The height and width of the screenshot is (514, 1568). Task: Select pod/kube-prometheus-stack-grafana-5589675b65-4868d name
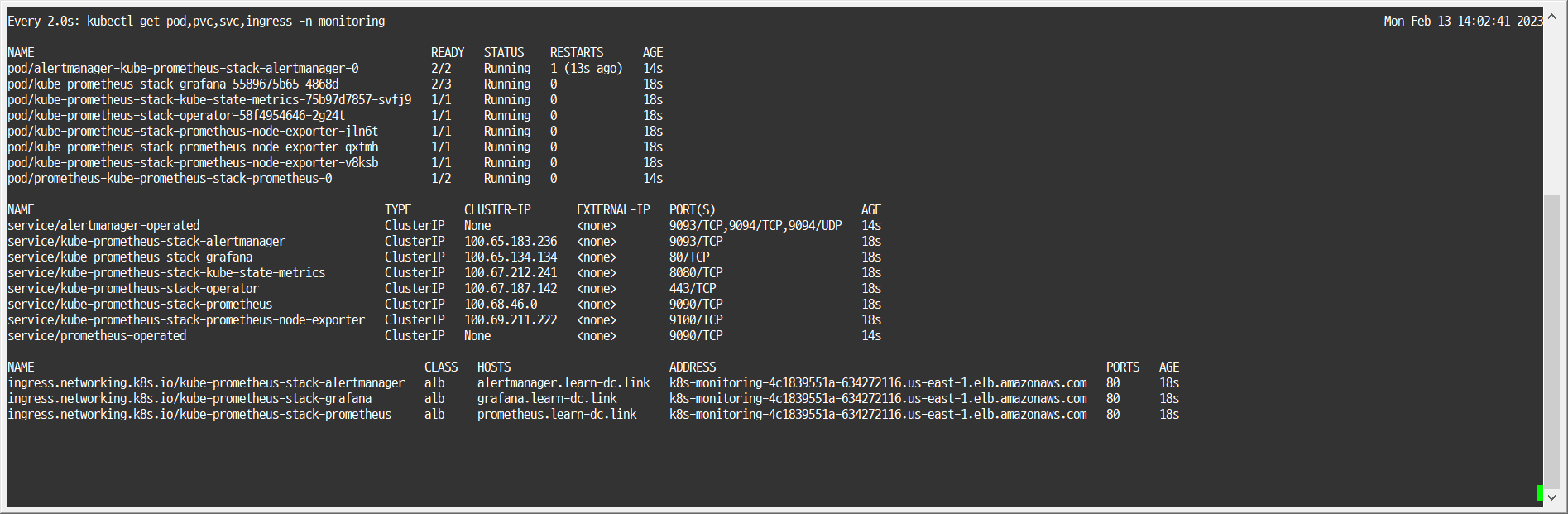[173, 84]
